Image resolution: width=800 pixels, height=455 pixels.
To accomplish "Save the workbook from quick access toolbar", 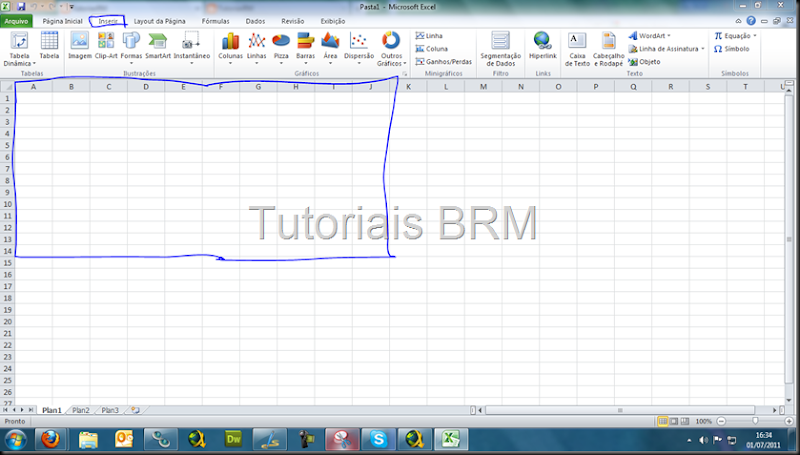I will point(21,7).
